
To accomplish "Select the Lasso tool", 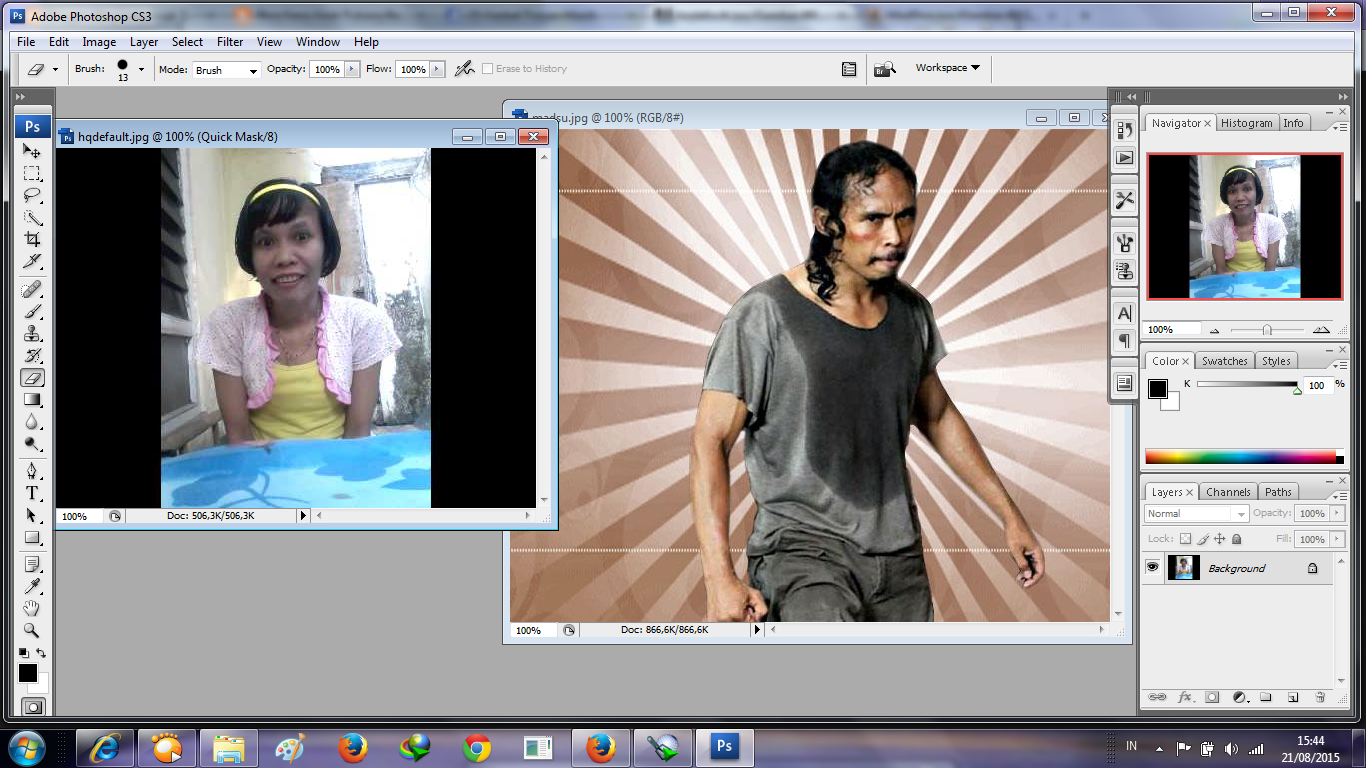I will [x=32, y=196].
